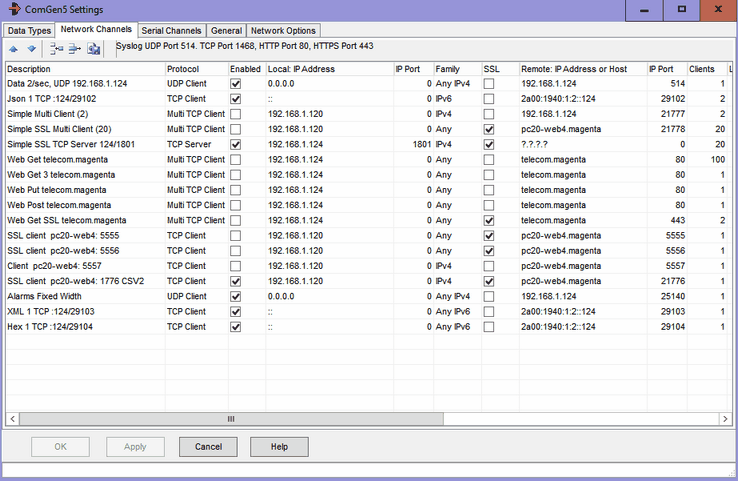Click the horizontal scrollbar thumb

(x=232, y=419)
